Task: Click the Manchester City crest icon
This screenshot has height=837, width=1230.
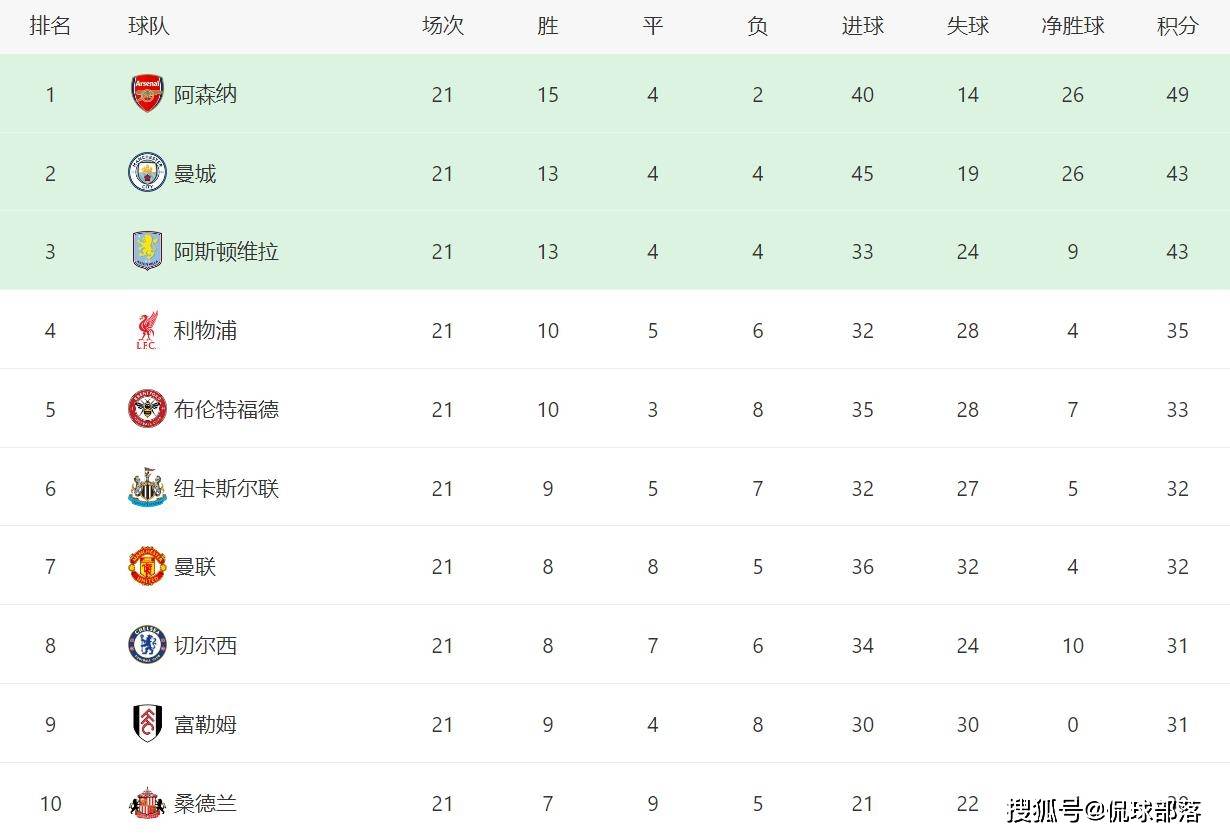Action: click(x=147, y=173)
